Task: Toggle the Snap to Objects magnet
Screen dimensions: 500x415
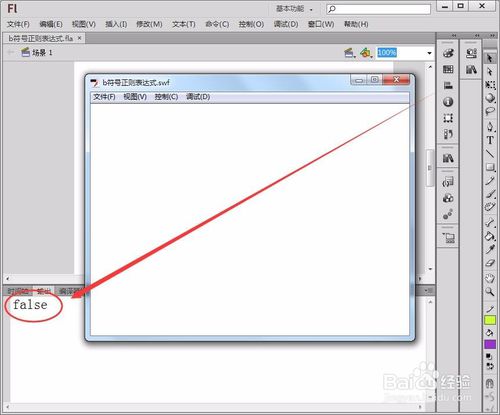Action: (490, 383)
